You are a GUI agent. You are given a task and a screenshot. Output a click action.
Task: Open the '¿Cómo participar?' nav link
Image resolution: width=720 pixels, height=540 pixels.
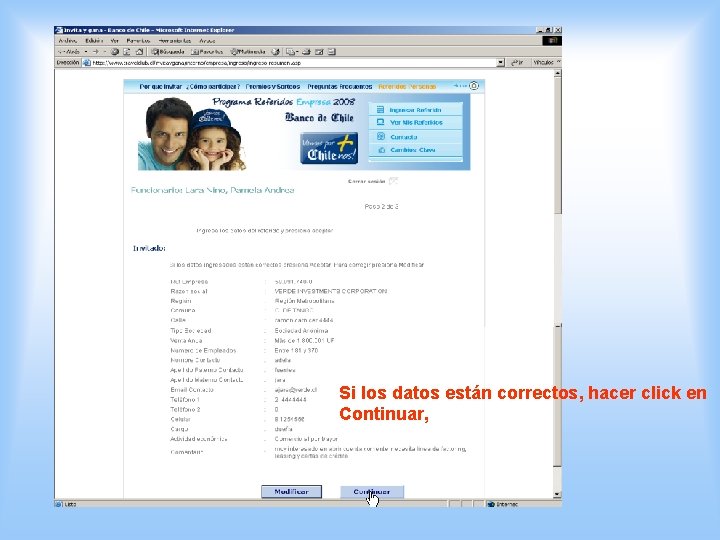213,86
